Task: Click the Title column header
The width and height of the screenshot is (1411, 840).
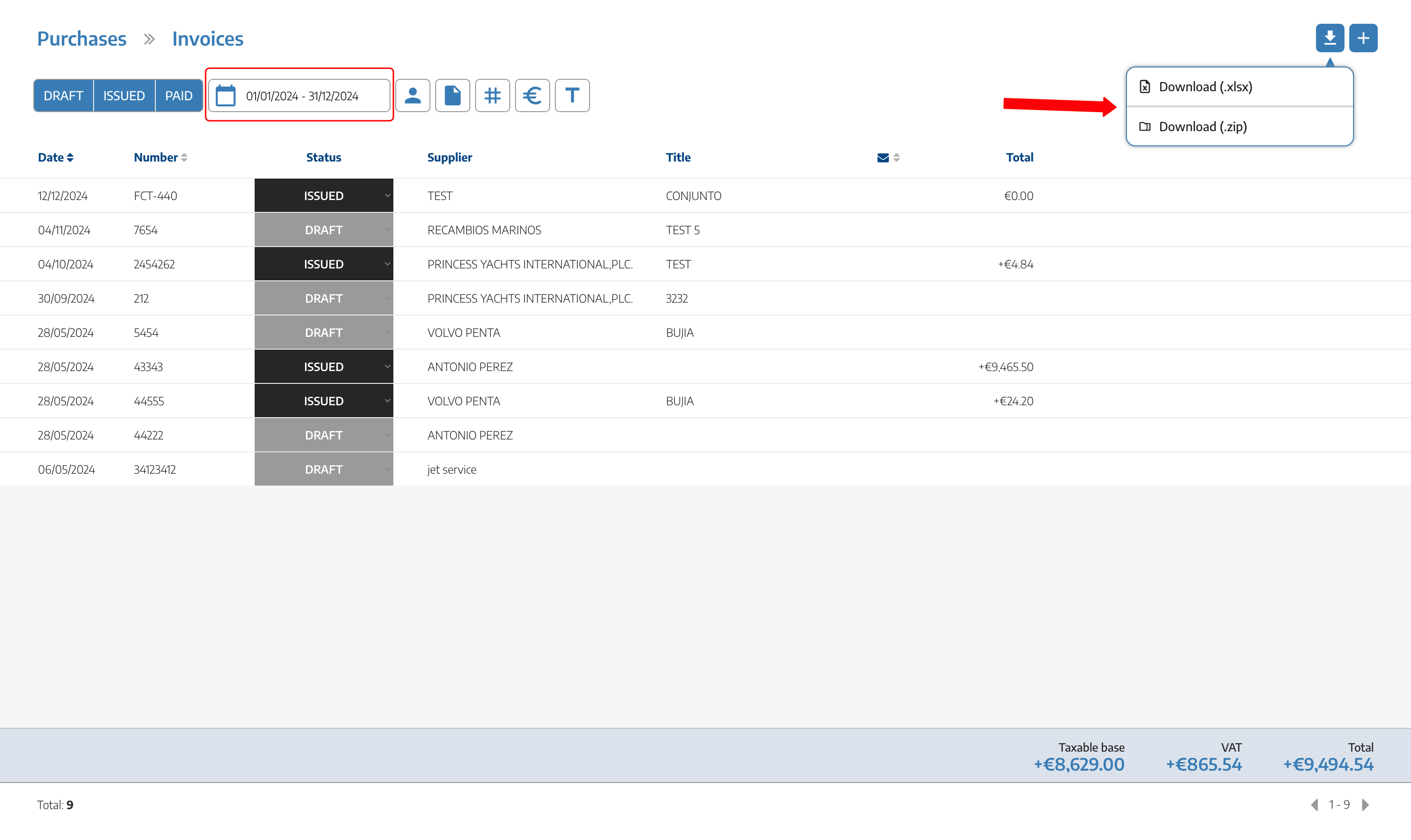Action: [x=678, y=157]
